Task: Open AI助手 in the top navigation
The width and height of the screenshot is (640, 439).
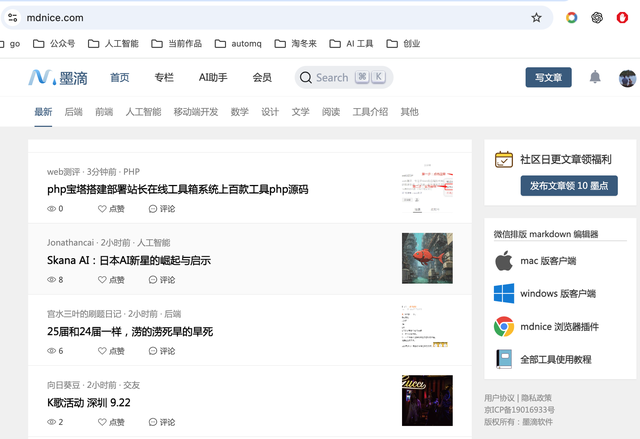Action: pos(213,78)
